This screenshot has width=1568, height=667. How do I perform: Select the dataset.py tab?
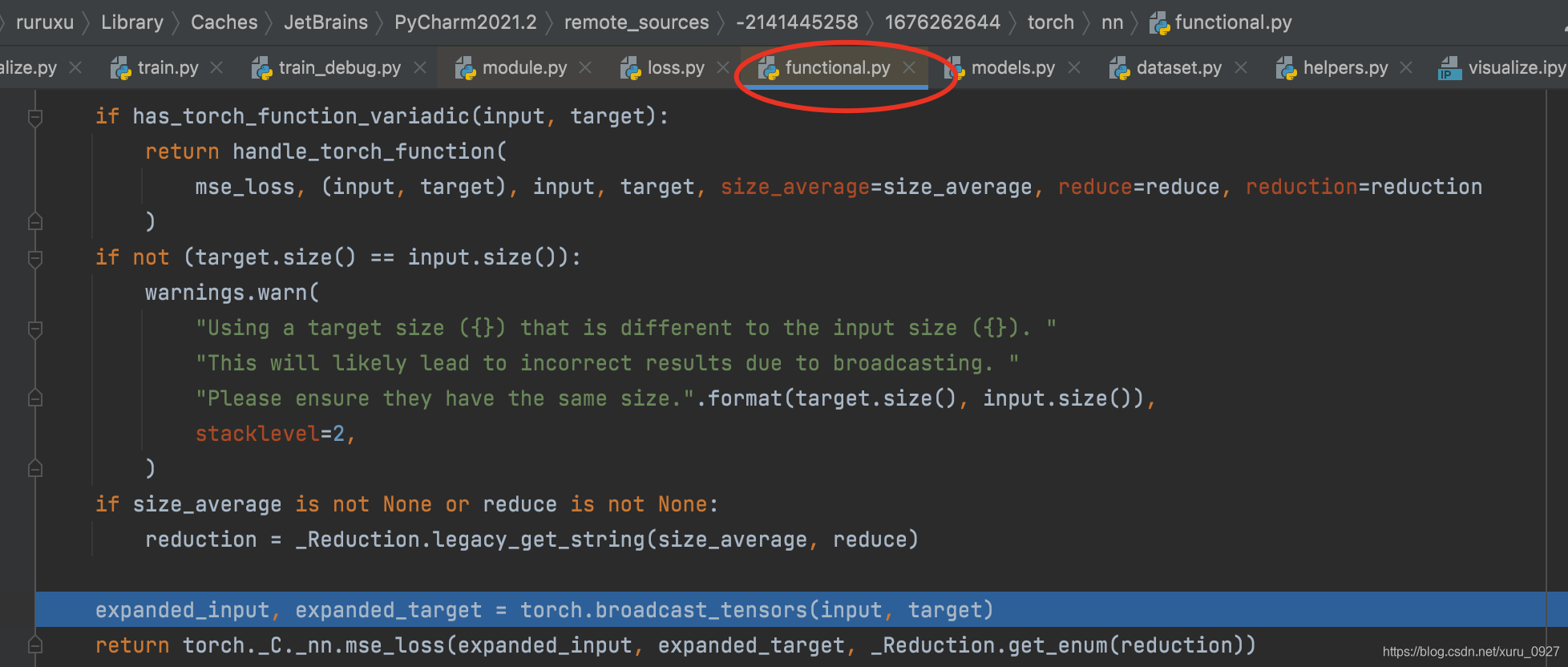point(1179,68)
